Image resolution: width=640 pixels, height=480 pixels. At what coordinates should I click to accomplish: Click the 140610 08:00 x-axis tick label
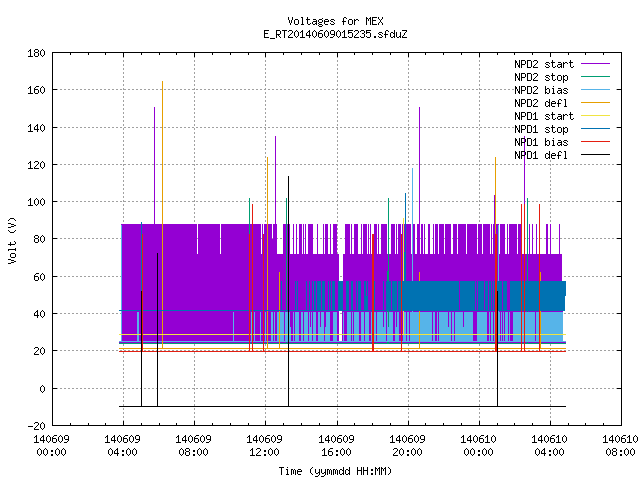click(x=620, y=446)
